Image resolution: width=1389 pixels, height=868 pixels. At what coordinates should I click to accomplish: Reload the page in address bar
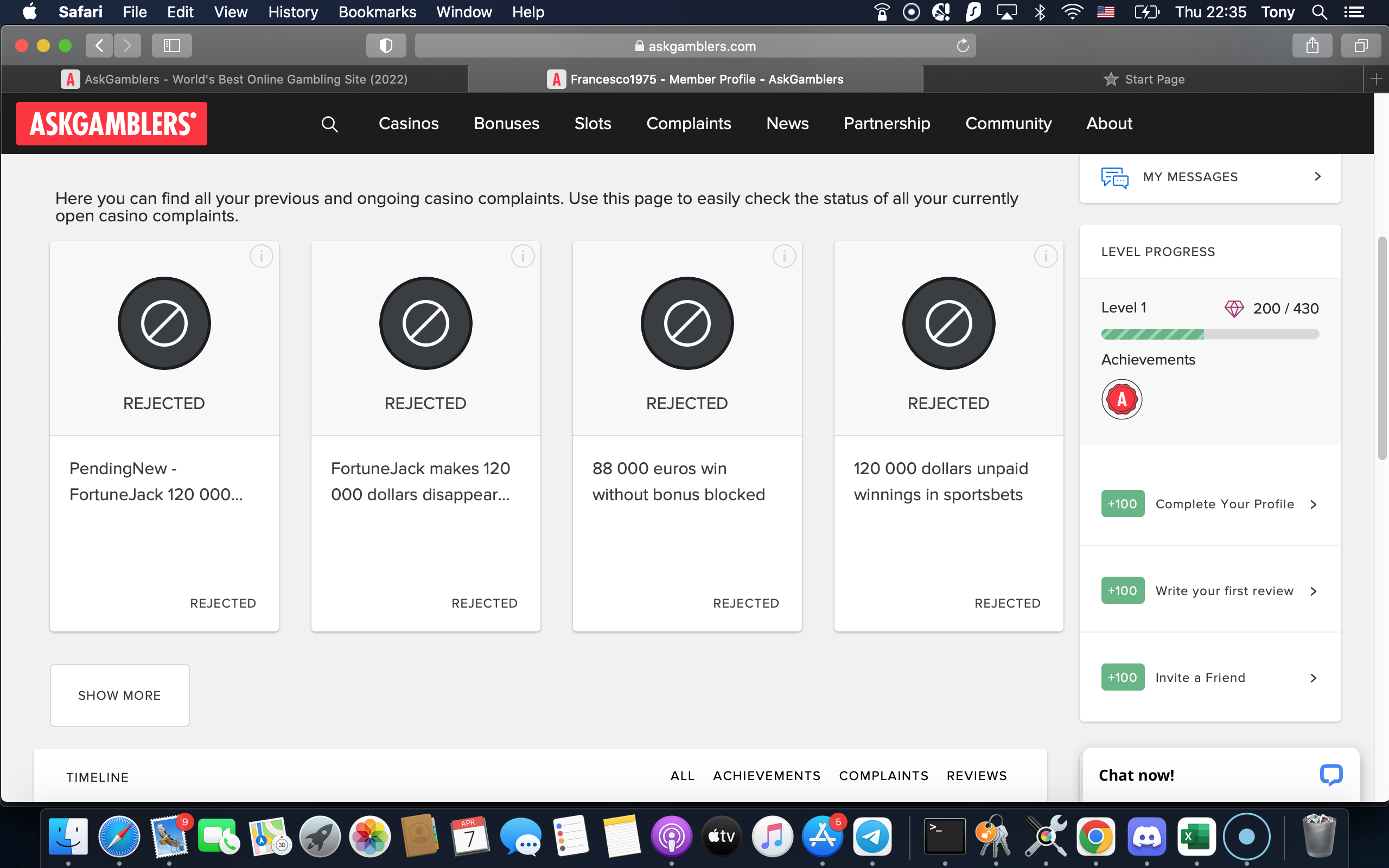point(963,46)
